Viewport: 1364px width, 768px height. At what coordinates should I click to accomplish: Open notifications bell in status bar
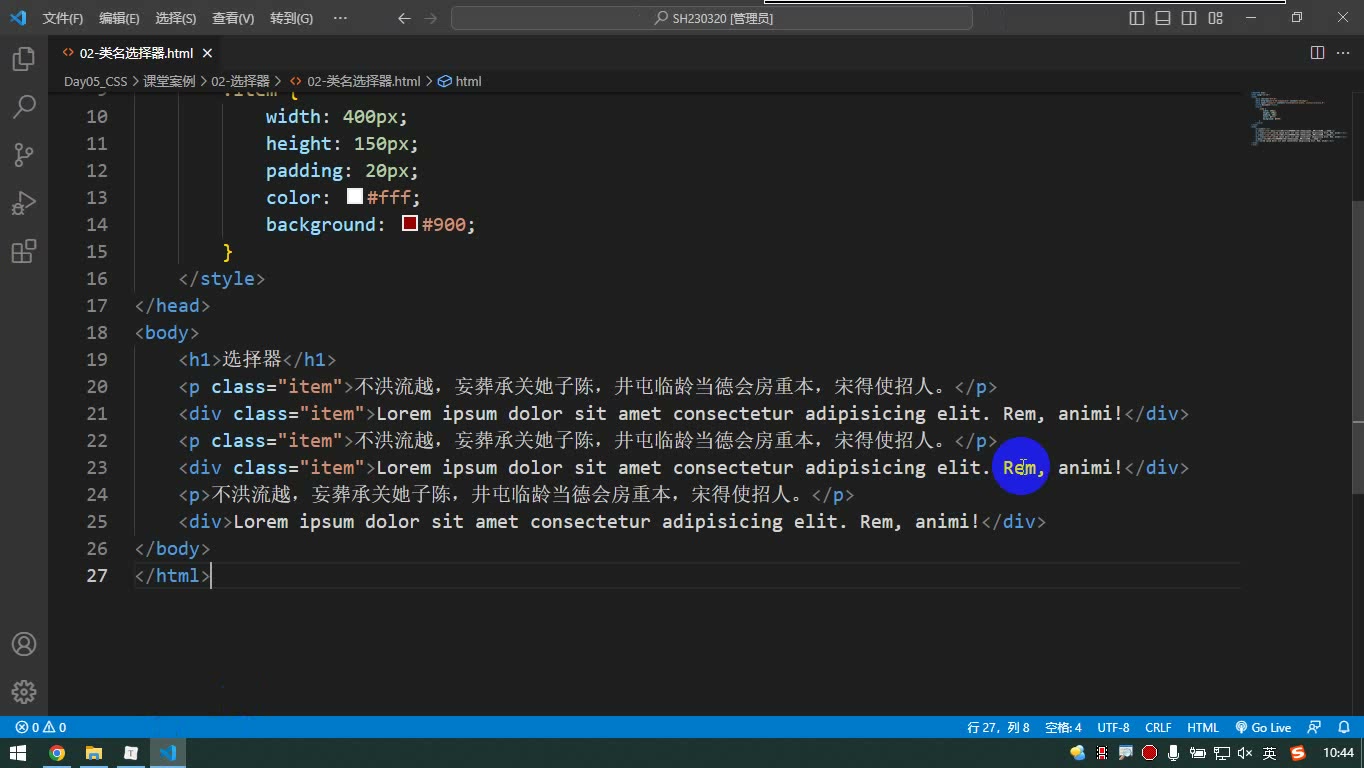coord(1342,728)
